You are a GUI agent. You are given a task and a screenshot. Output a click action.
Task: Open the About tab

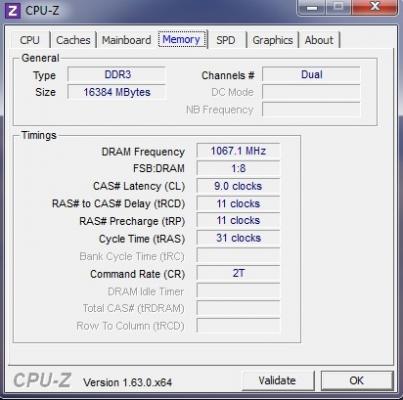coord(319,40)
